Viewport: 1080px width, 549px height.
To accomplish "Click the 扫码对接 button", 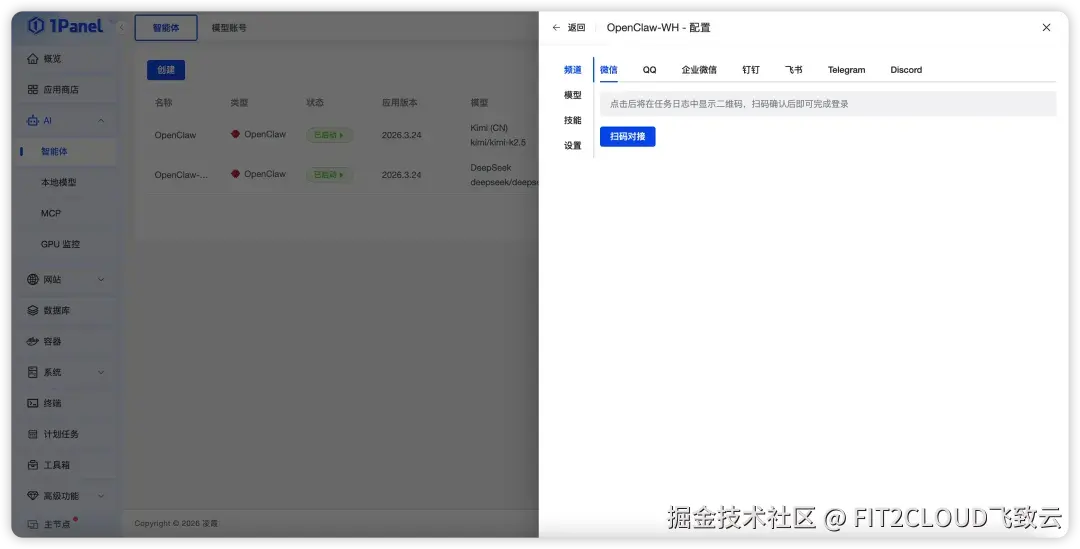I will (x=627, y=136).
